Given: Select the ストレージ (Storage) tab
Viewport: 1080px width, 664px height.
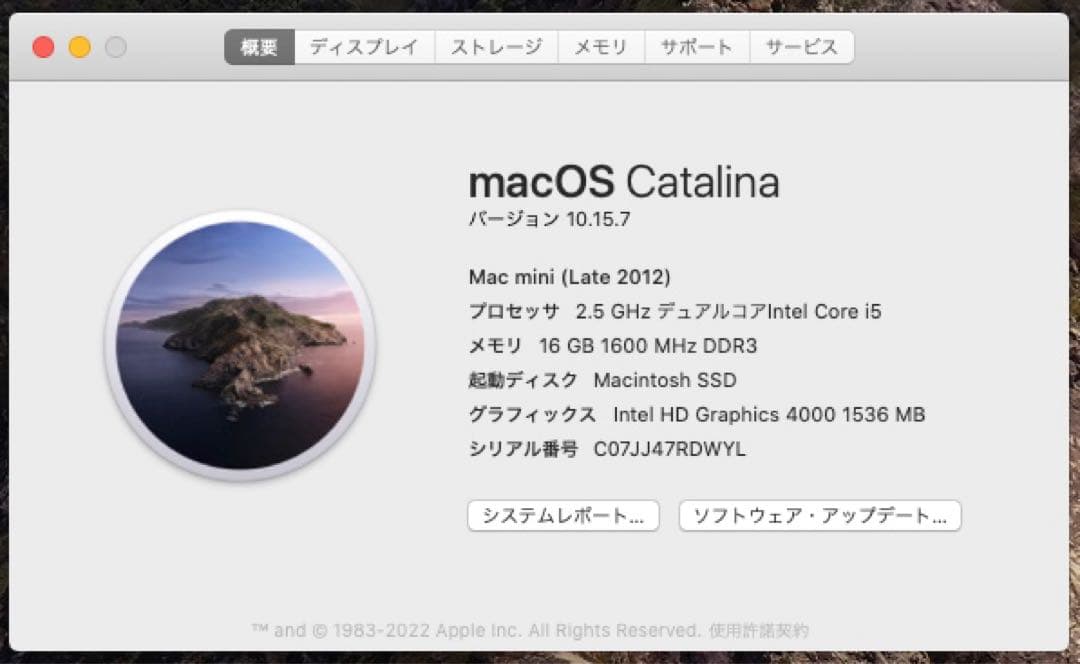Looking at the screenshot, I should 496,46.
